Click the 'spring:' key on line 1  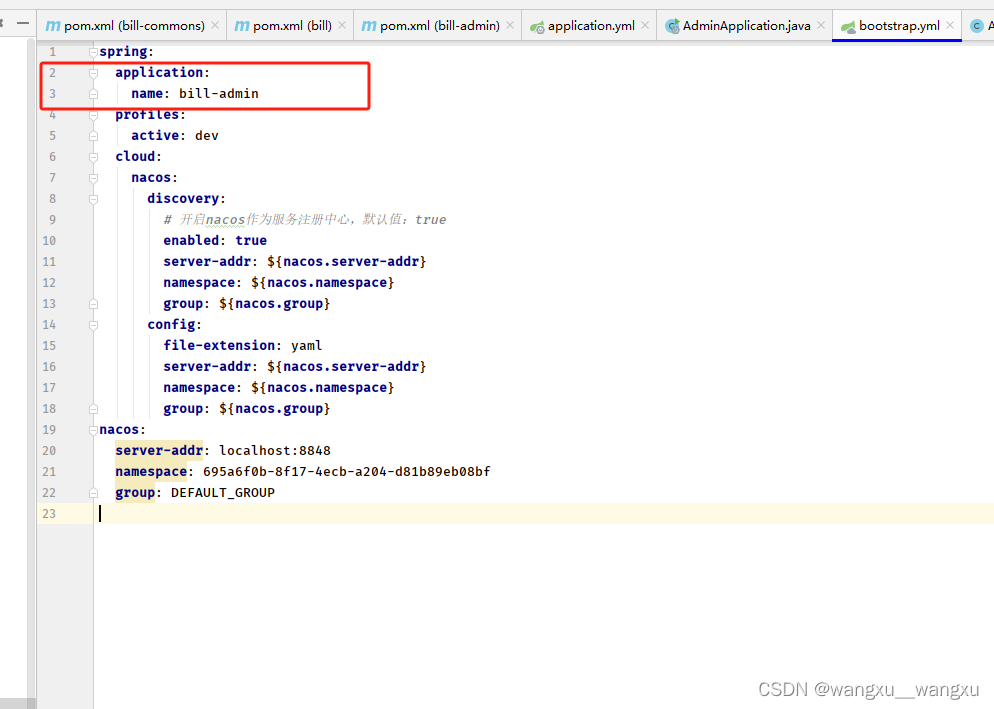click(126, 51)
